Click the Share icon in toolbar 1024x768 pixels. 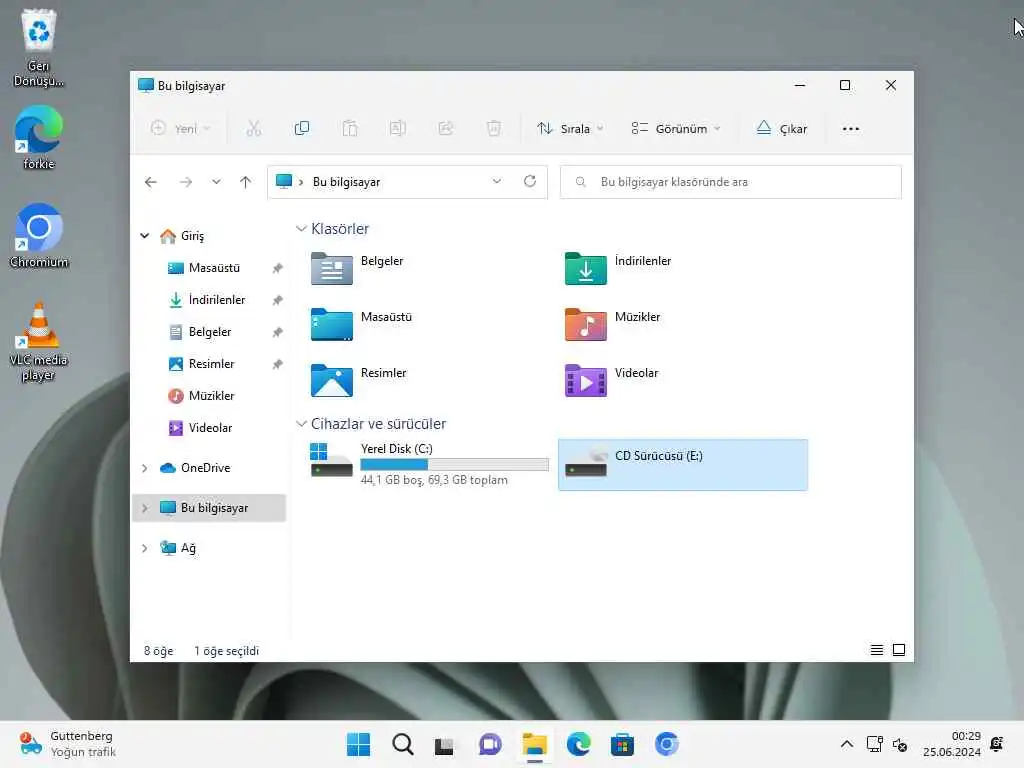[x=446, y=129]
